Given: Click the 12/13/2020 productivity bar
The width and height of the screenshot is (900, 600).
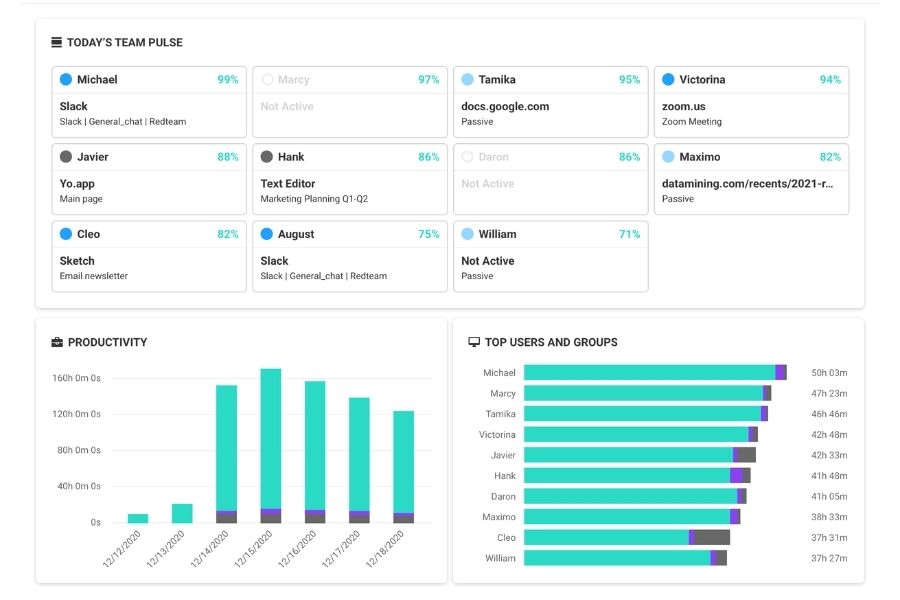Looking at the screenshot, I should (182, 513).
